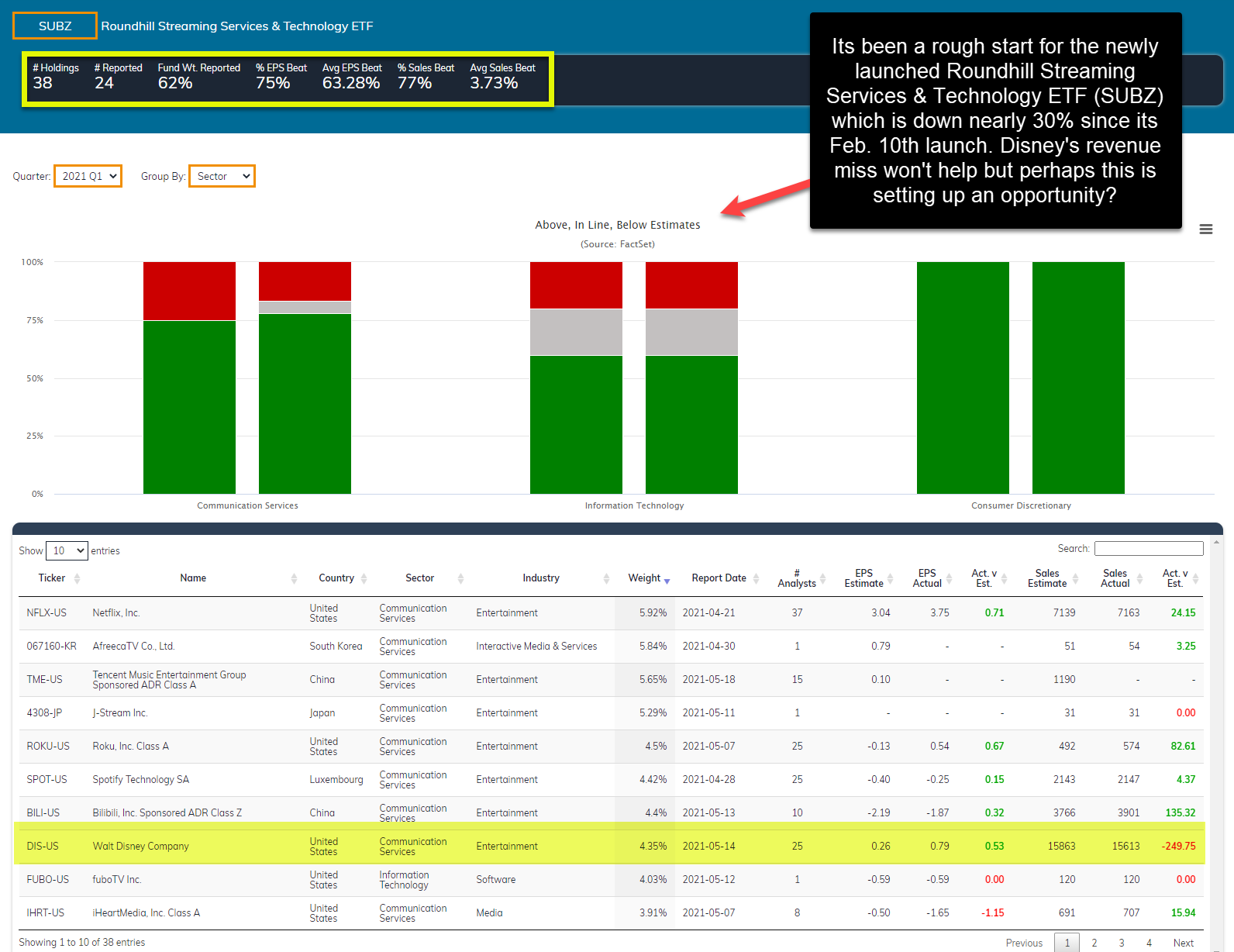The height and width of the screenshot is (952, 1234).
Task: Click the Communication Services axis label
Action: coord(247,505)
